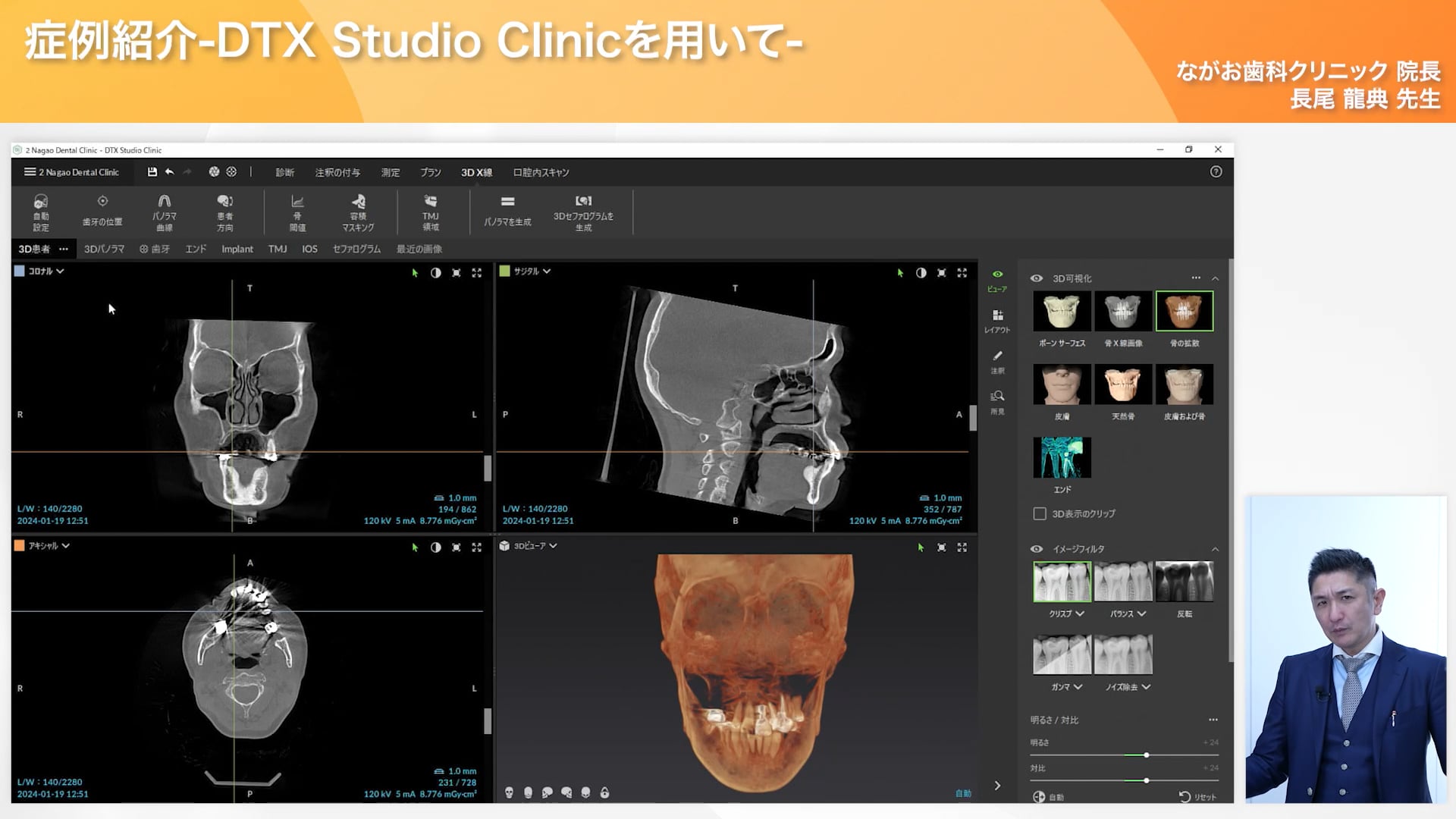Switch to the 3Dパノラマ workspace tab
Image resolution: width=1456 pixels, height=819 pixels.
coord(104,249)
